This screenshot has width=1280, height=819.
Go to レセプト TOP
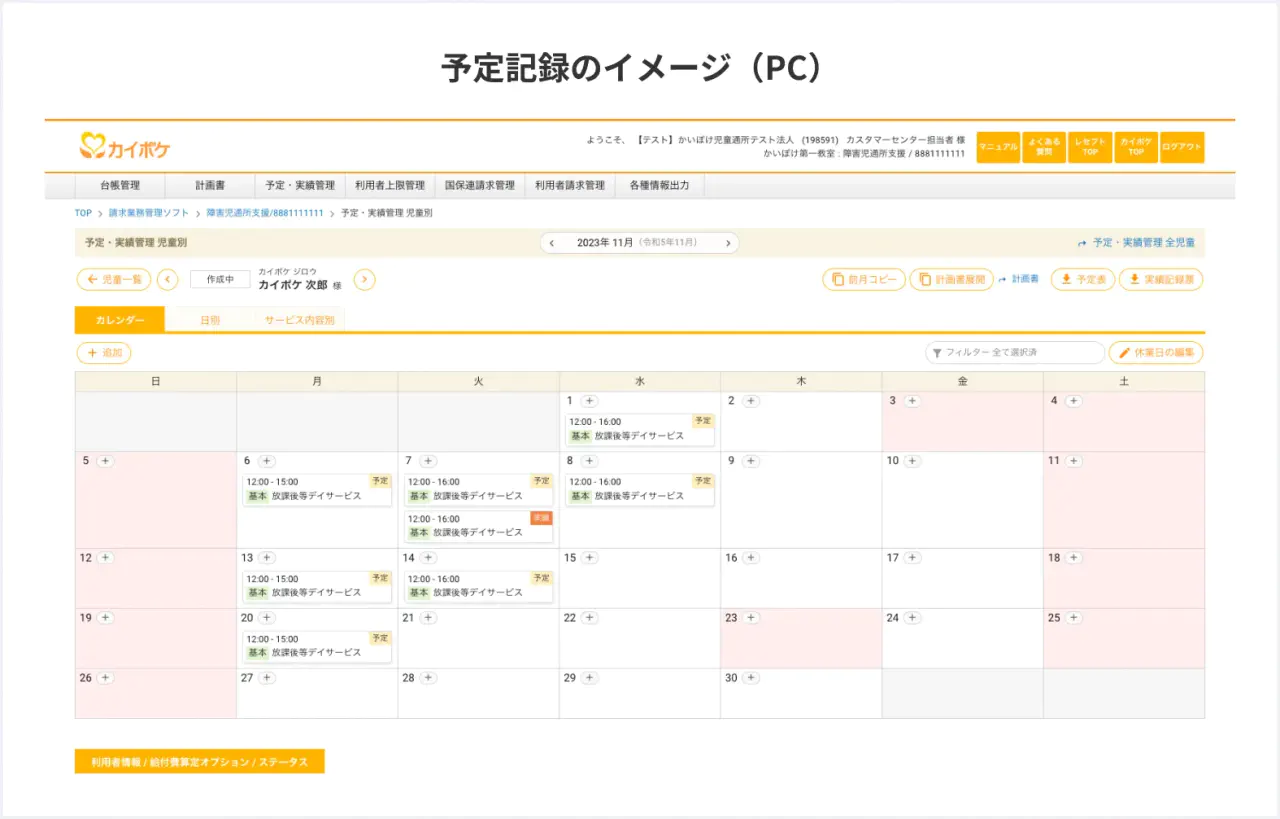click(1090, 147)
